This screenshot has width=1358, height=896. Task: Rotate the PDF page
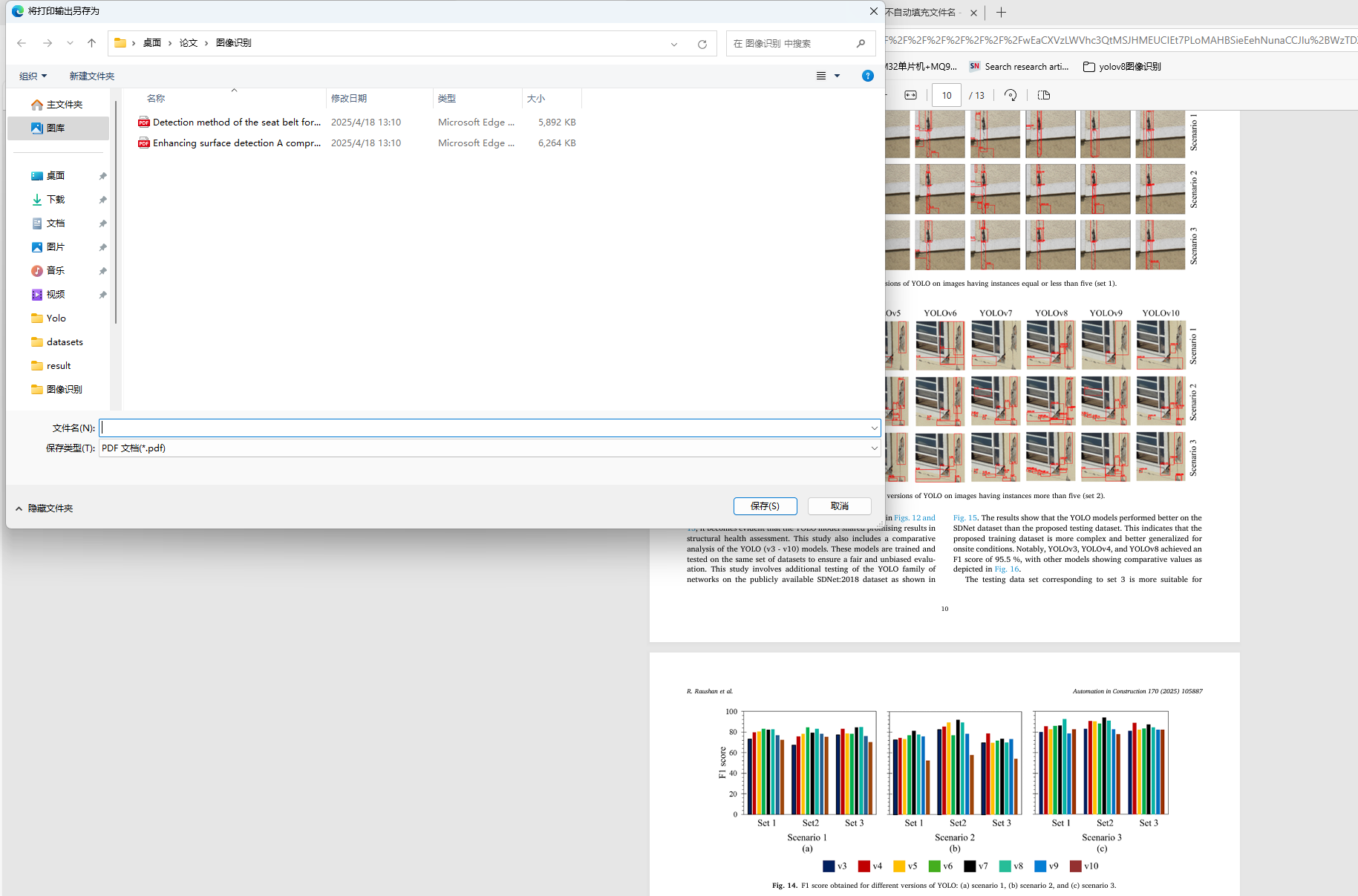[x=1011, y=95]
